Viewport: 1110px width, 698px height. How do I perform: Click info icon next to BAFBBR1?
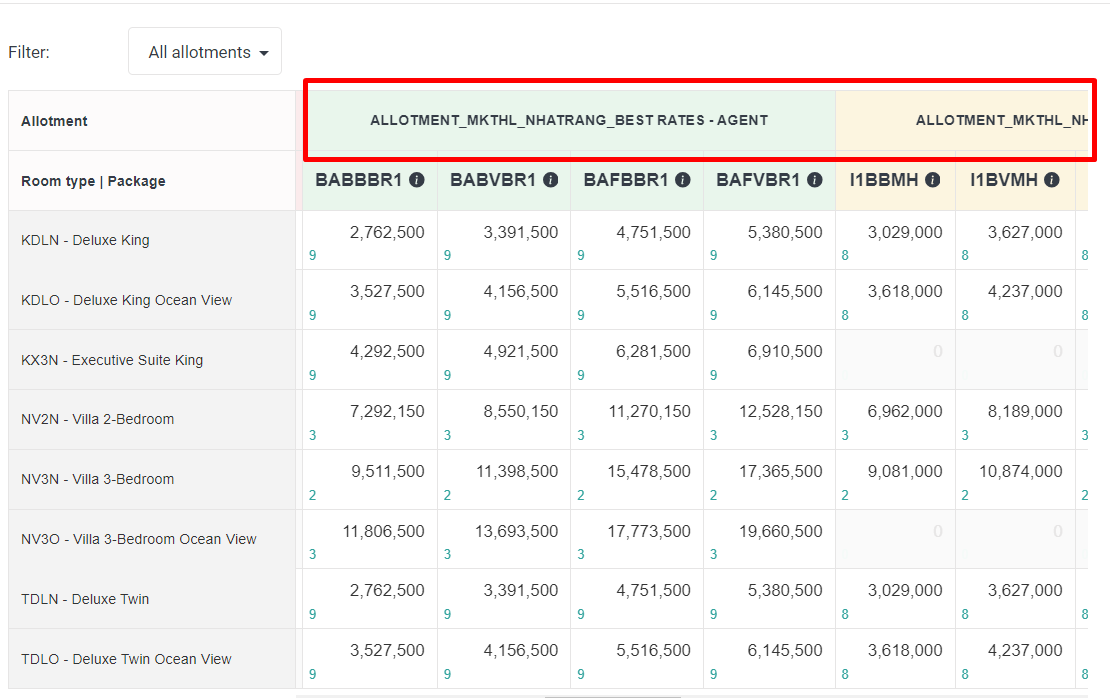click(683, 180)
